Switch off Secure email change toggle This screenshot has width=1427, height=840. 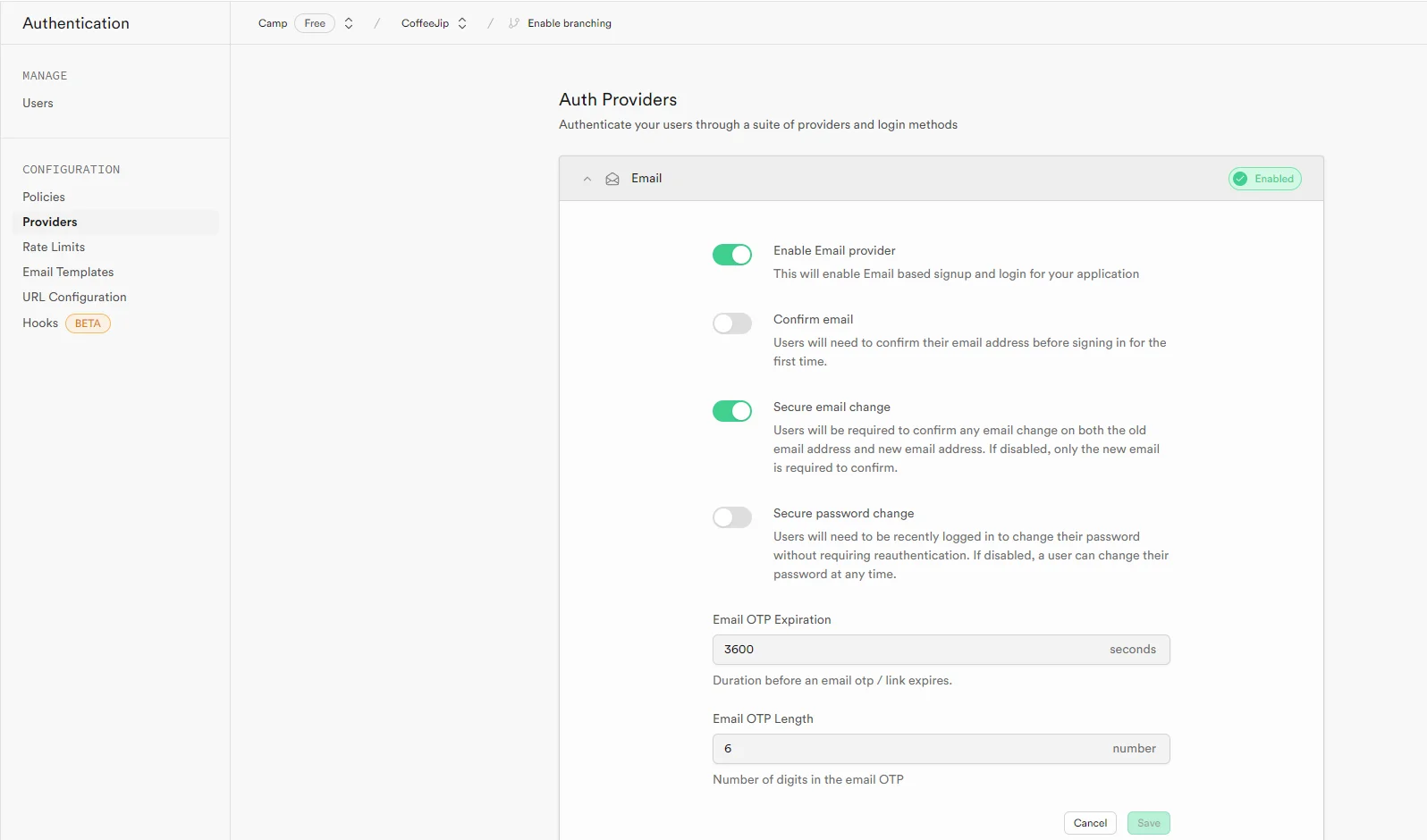pos(731,411)
